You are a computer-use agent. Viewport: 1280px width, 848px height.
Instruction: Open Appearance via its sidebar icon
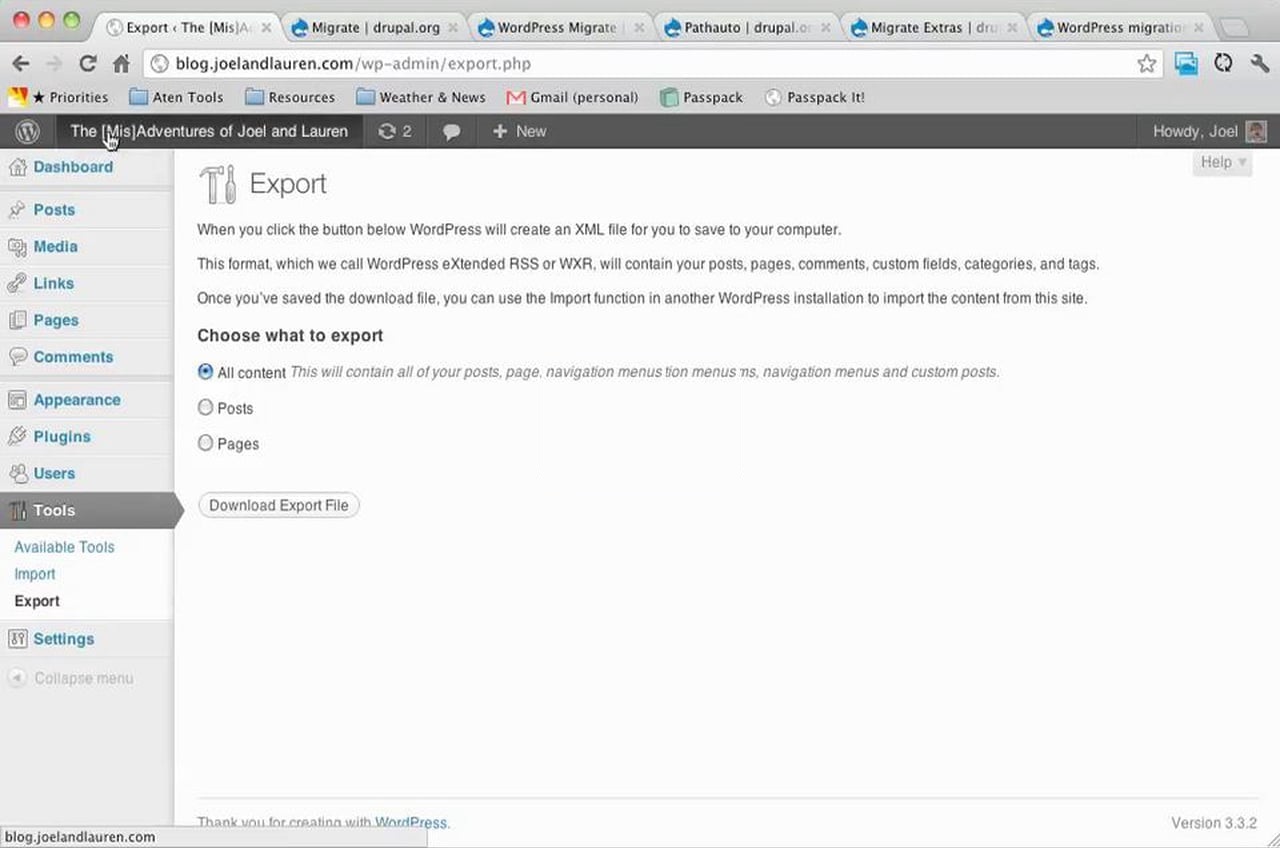pos(20,399)
